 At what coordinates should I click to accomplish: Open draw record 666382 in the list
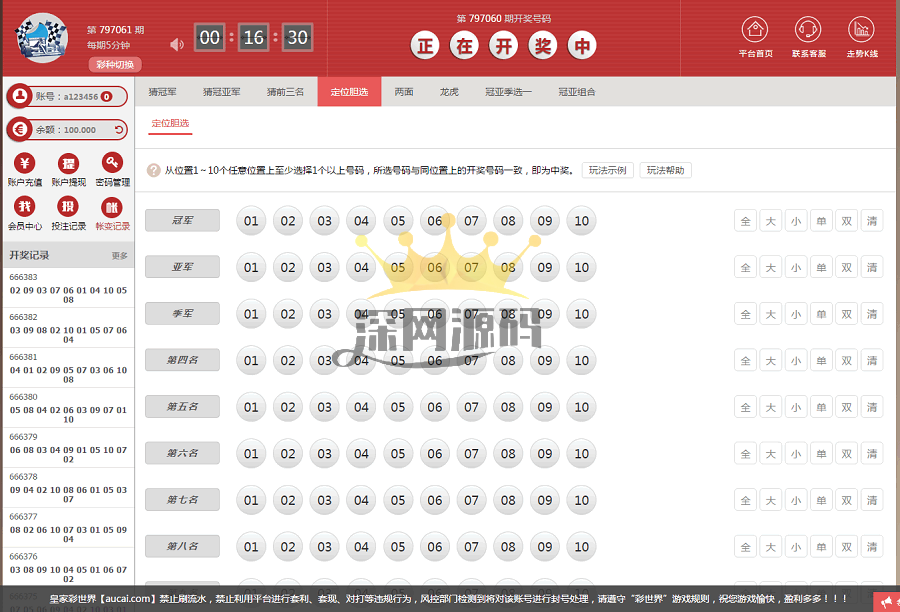pyautogui.click(x=68, y=328)
